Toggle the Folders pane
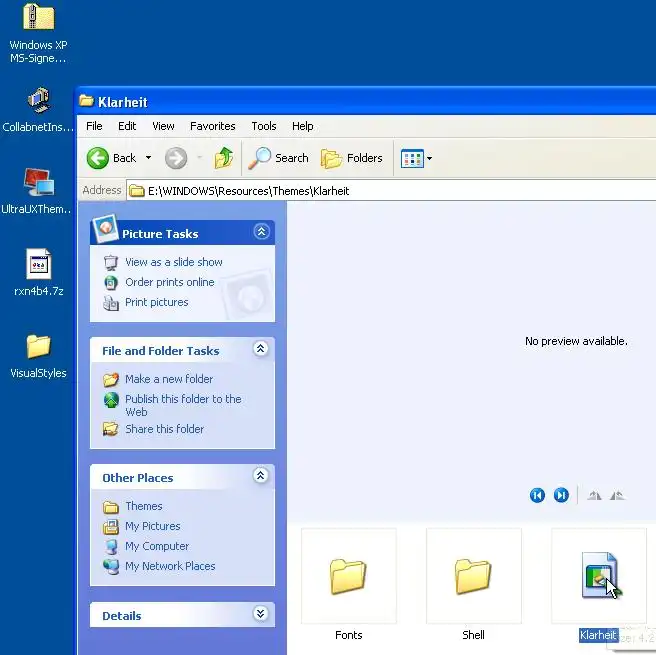Viewport: 656px width, 655px height. (352, 158)
